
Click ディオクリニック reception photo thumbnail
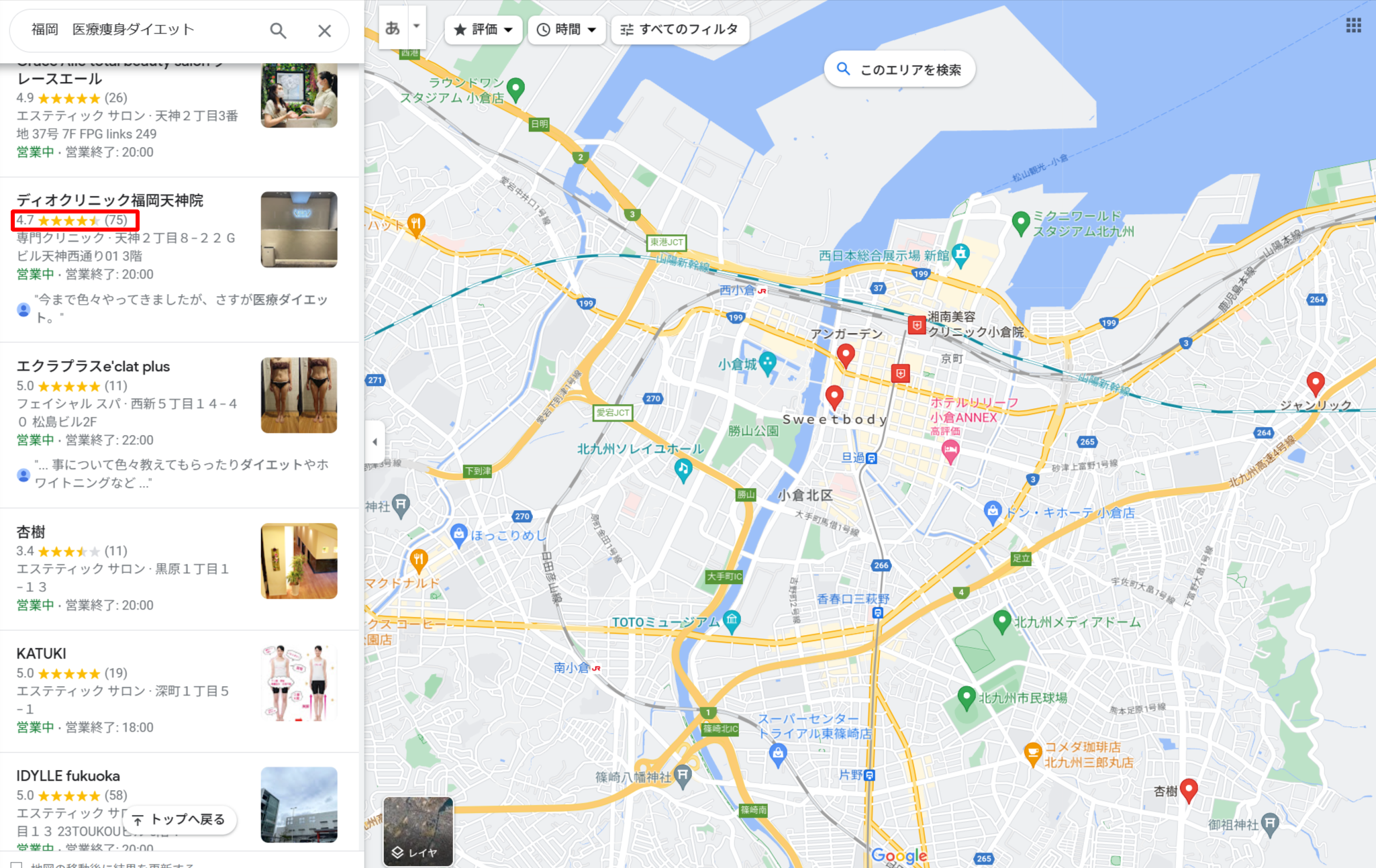(299, 230)
